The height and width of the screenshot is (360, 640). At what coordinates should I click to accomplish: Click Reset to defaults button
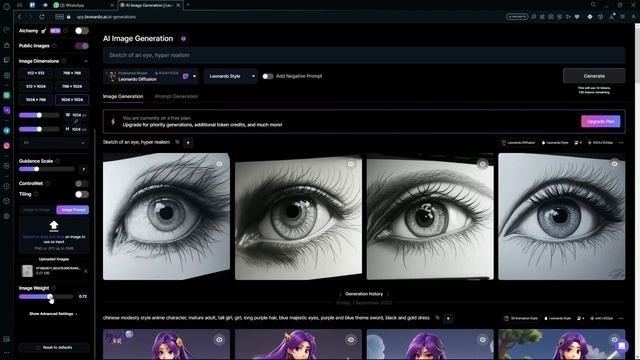(54, 347)
